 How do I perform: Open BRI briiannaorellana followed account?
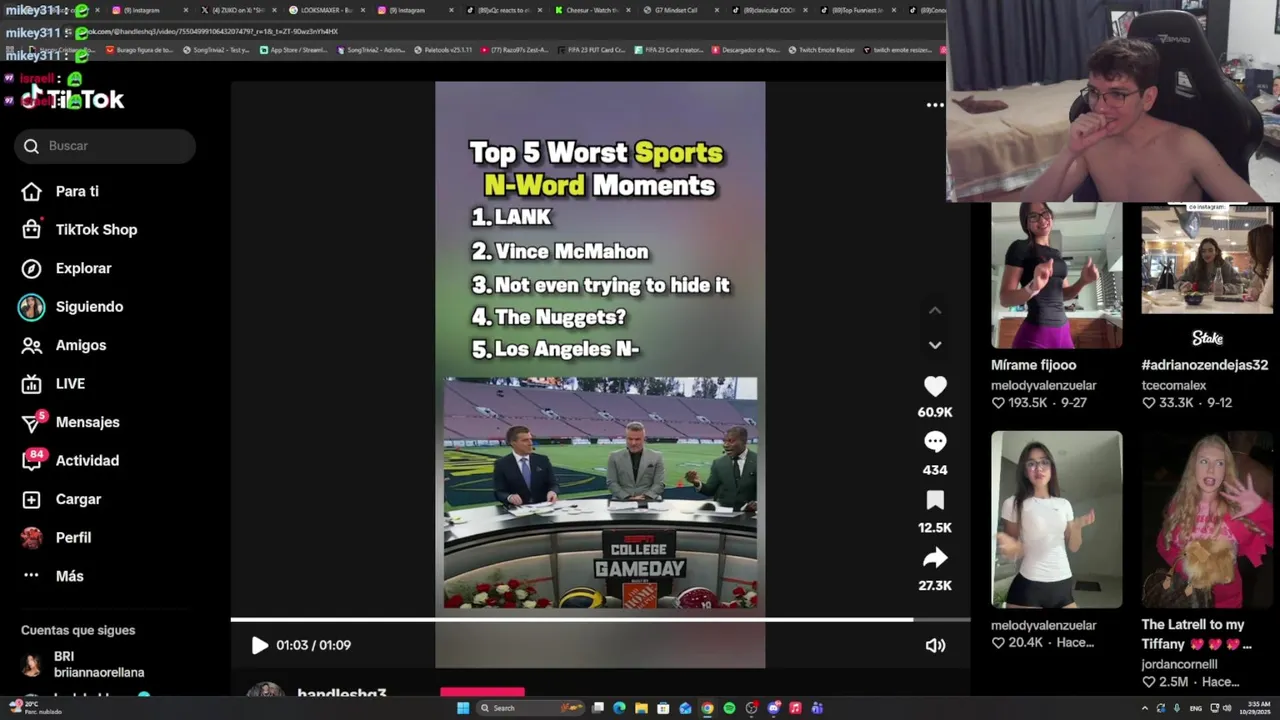[x=85, y=664]
